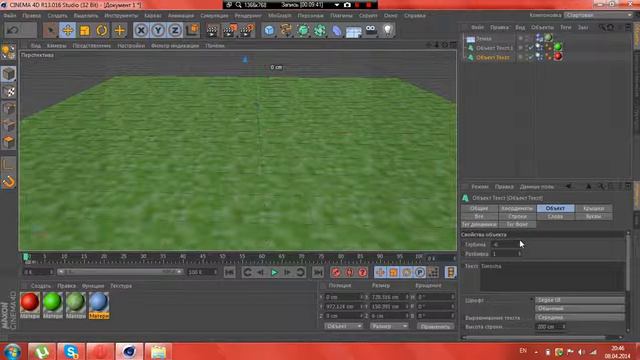Open the deformers icon
The width and height of the screenshot is (640, 360).
[337, 30]
